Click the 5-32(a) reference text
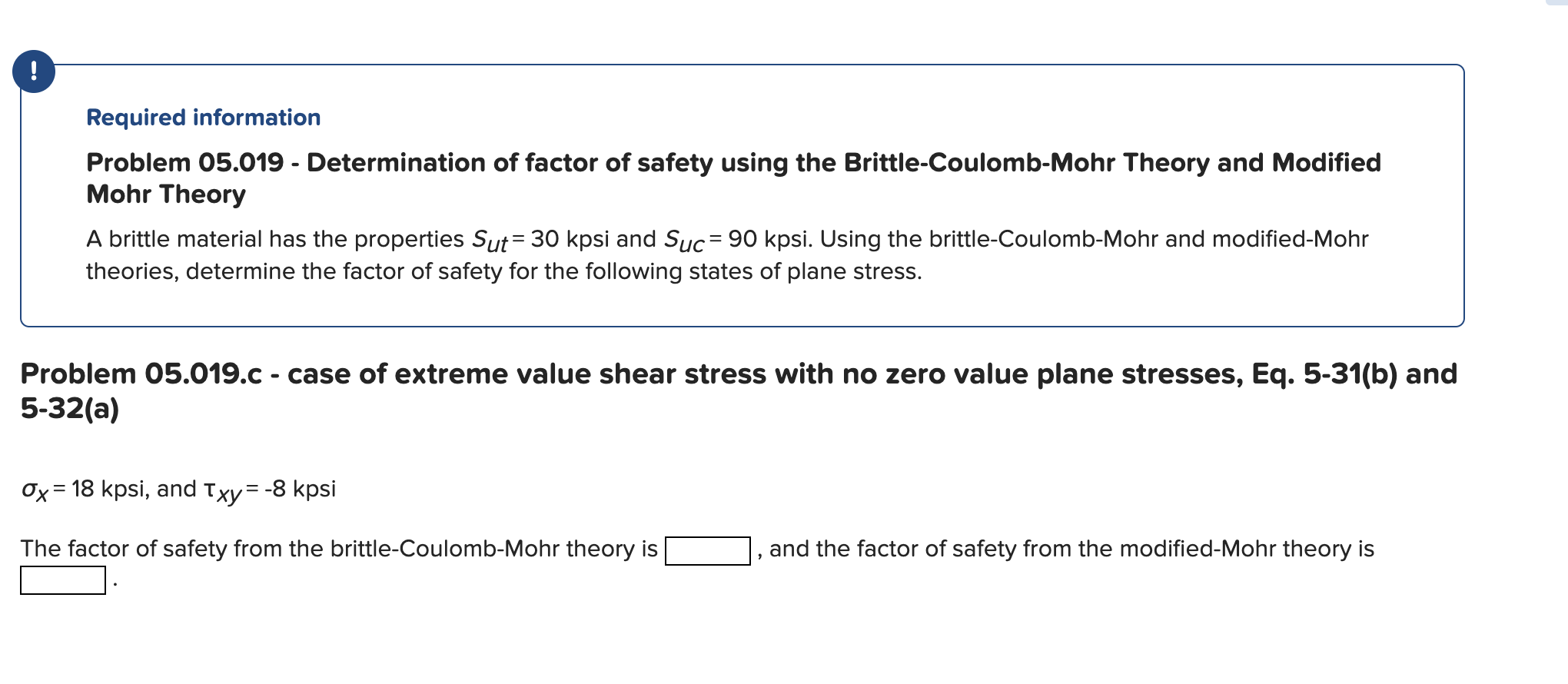The height and width of the screenshot is (684, 1568). coord(68,407)
